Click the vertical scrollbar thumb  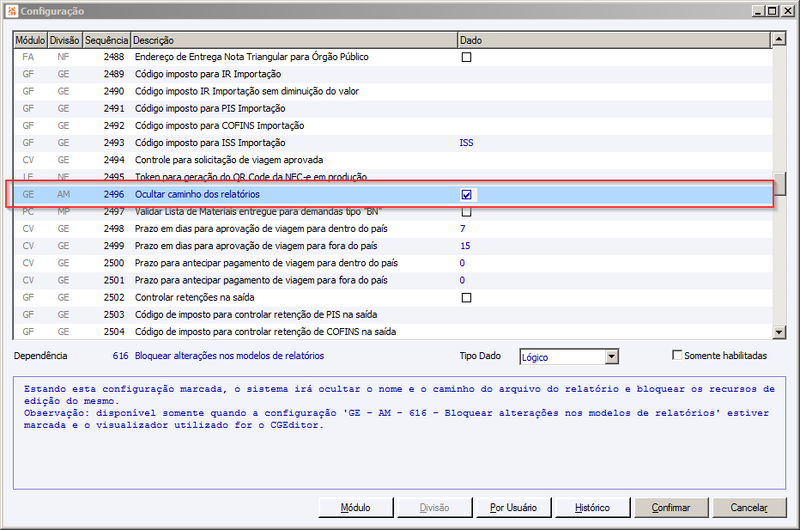(x=779, y=184)
